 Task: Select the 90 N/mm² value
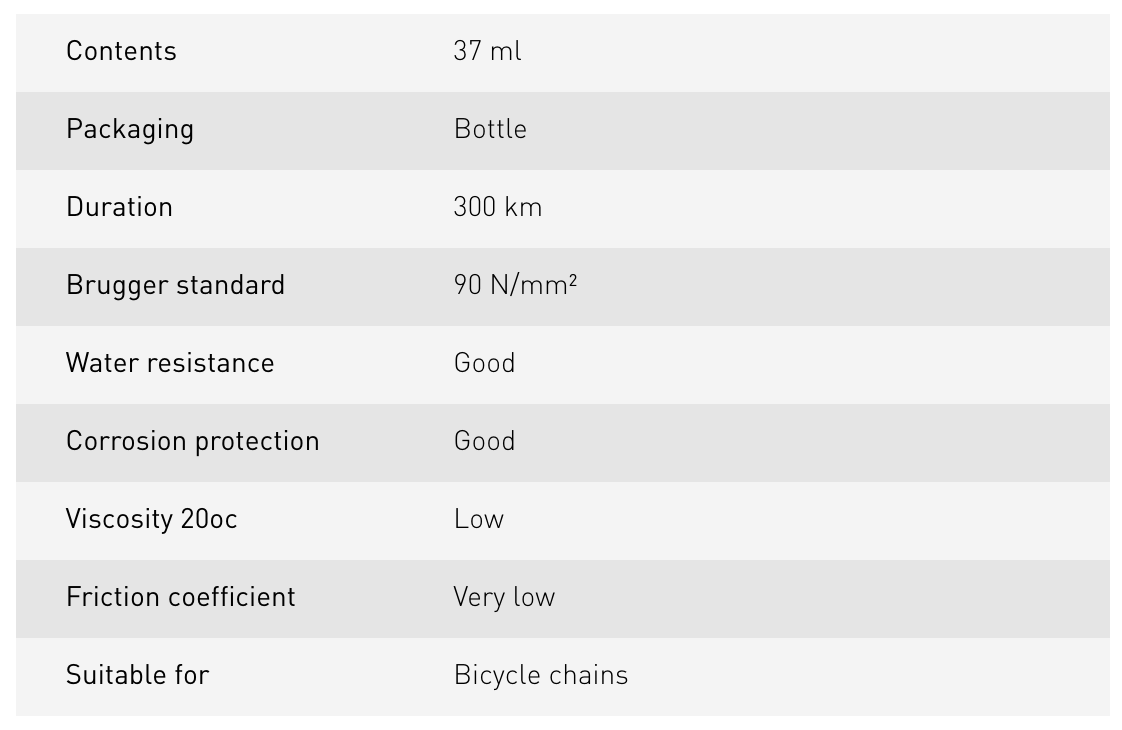coord(515,285)
